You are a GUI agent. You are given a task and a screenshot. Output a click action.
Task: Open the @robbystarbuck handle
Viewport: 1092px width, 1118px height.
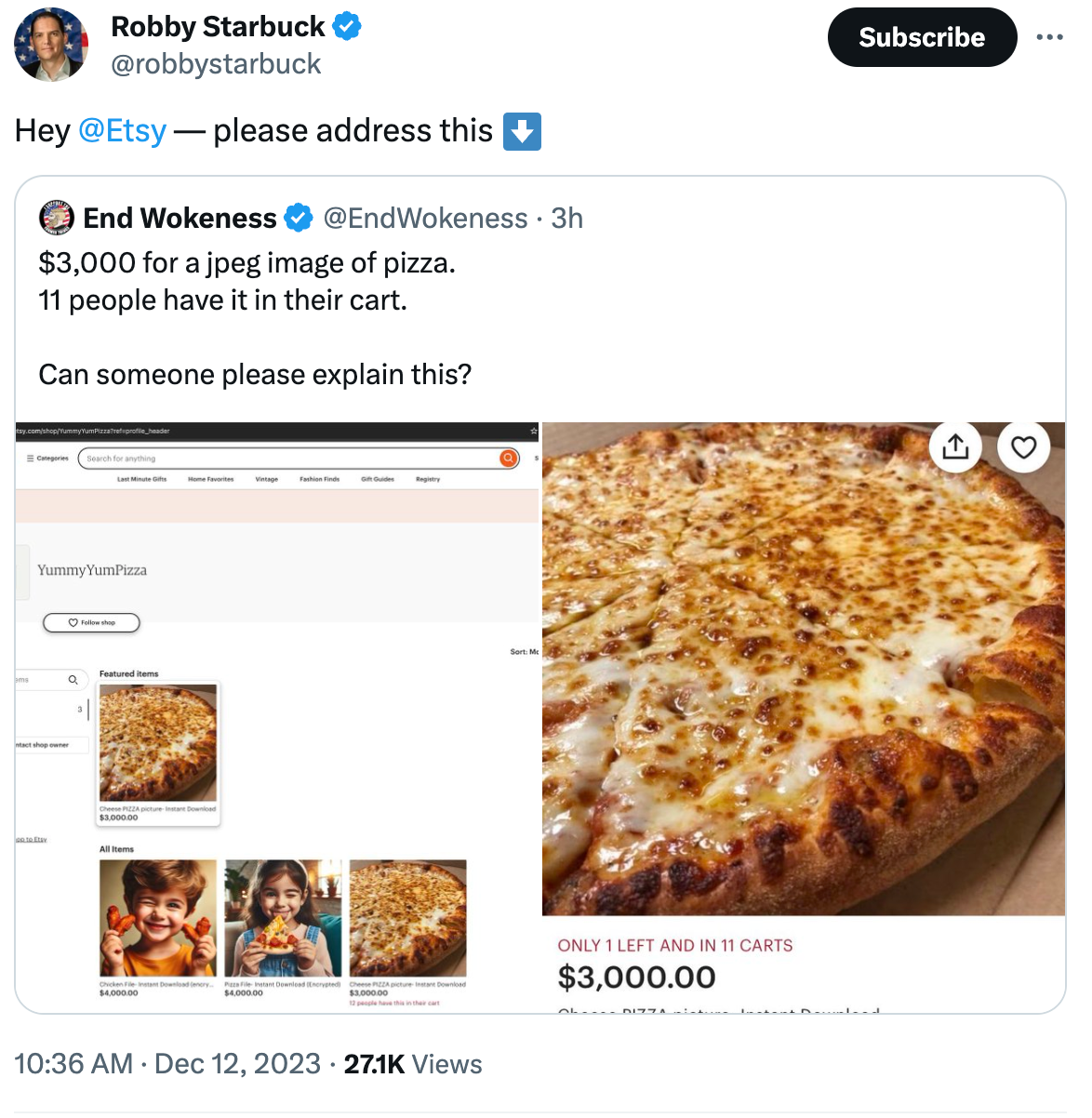(216, 64)
